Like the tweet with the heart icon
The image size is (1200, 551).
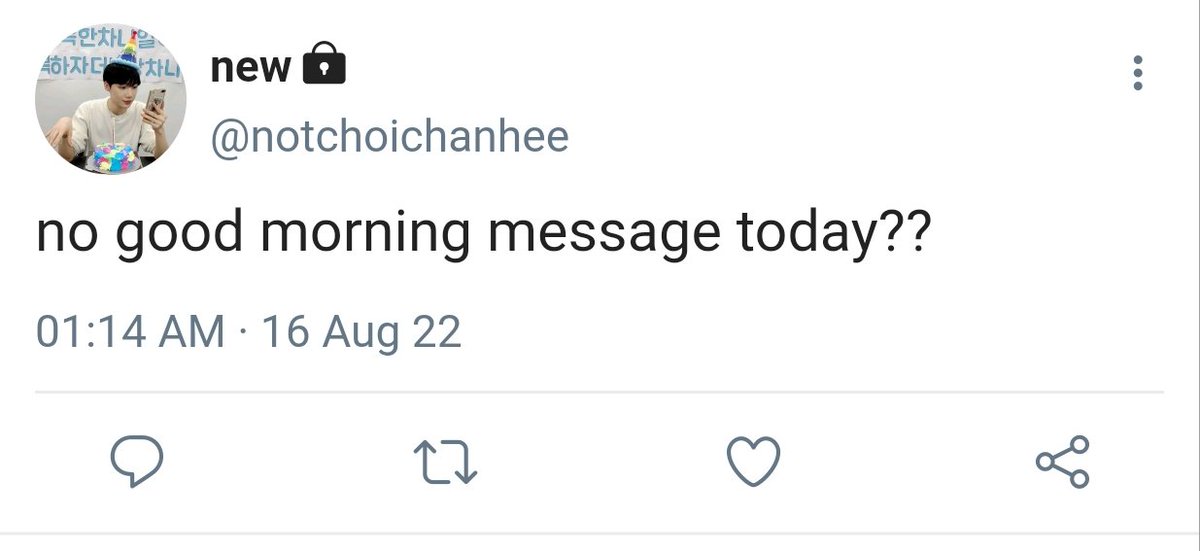tap(752, 463)
